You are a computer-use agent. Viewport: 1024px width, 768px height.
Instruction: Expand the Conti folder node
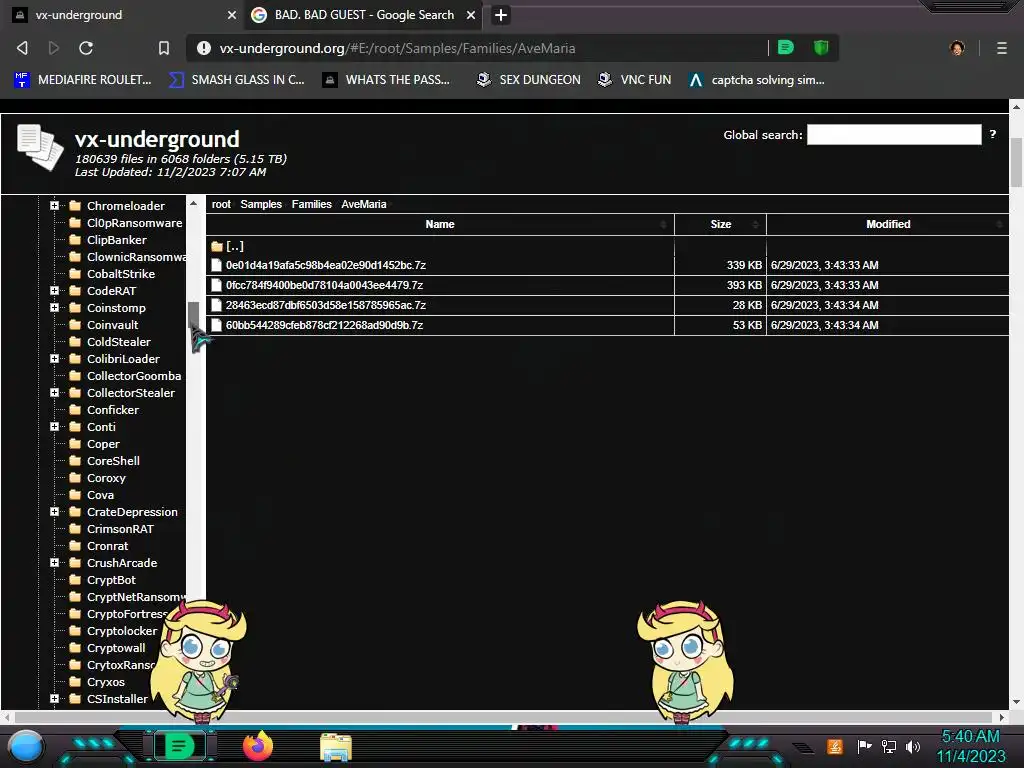tap(54, 426)
